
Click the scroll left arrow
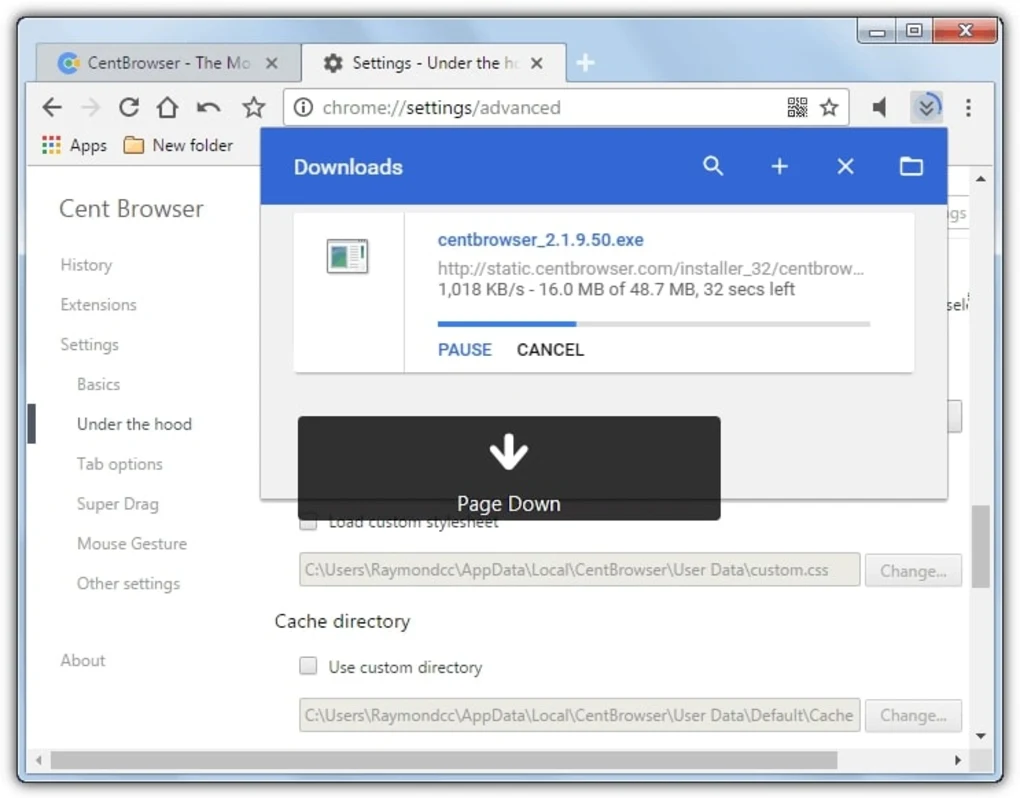click(38, 760)
